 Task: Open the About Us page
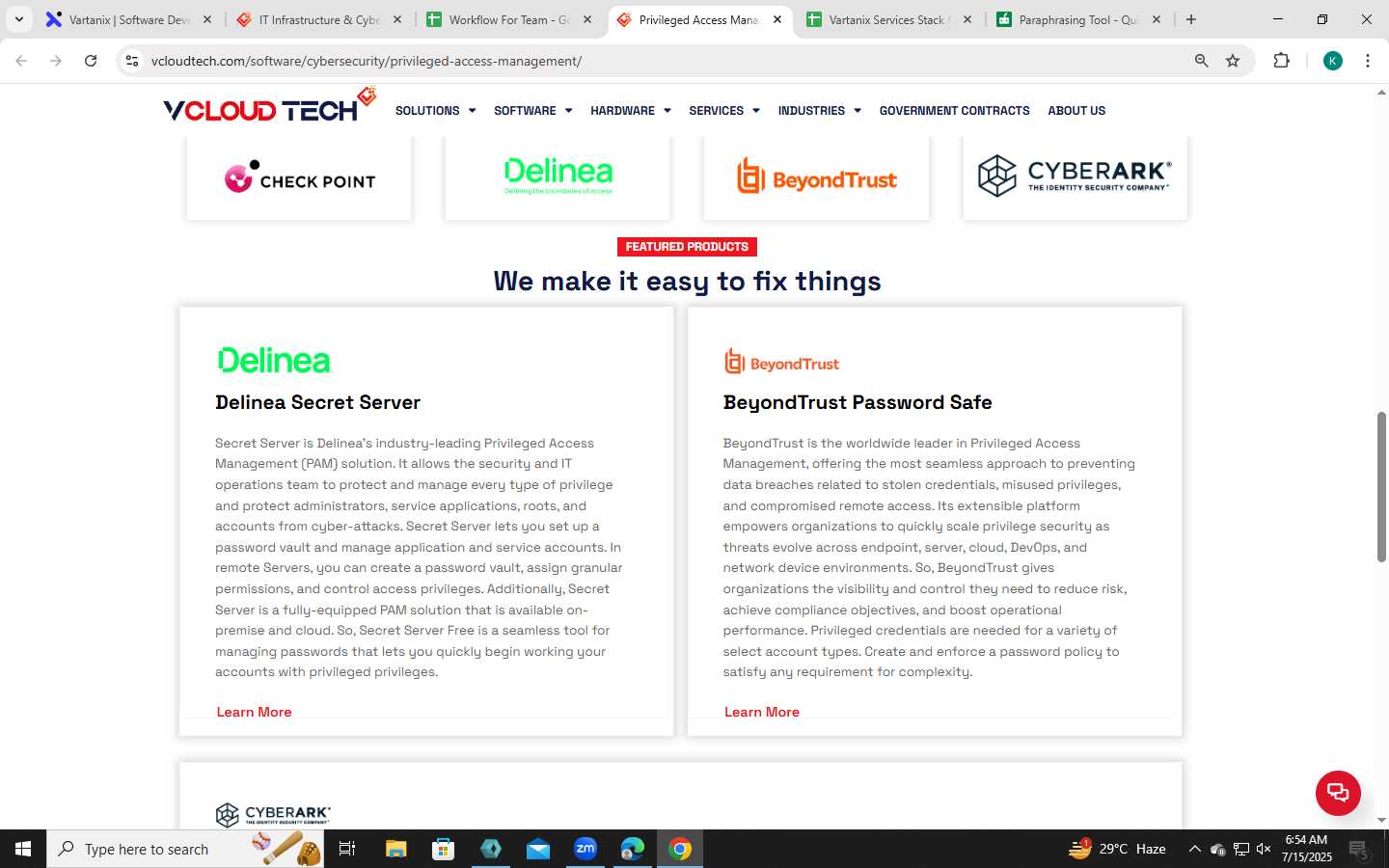pyautogui.click(x=1076, y=111)
